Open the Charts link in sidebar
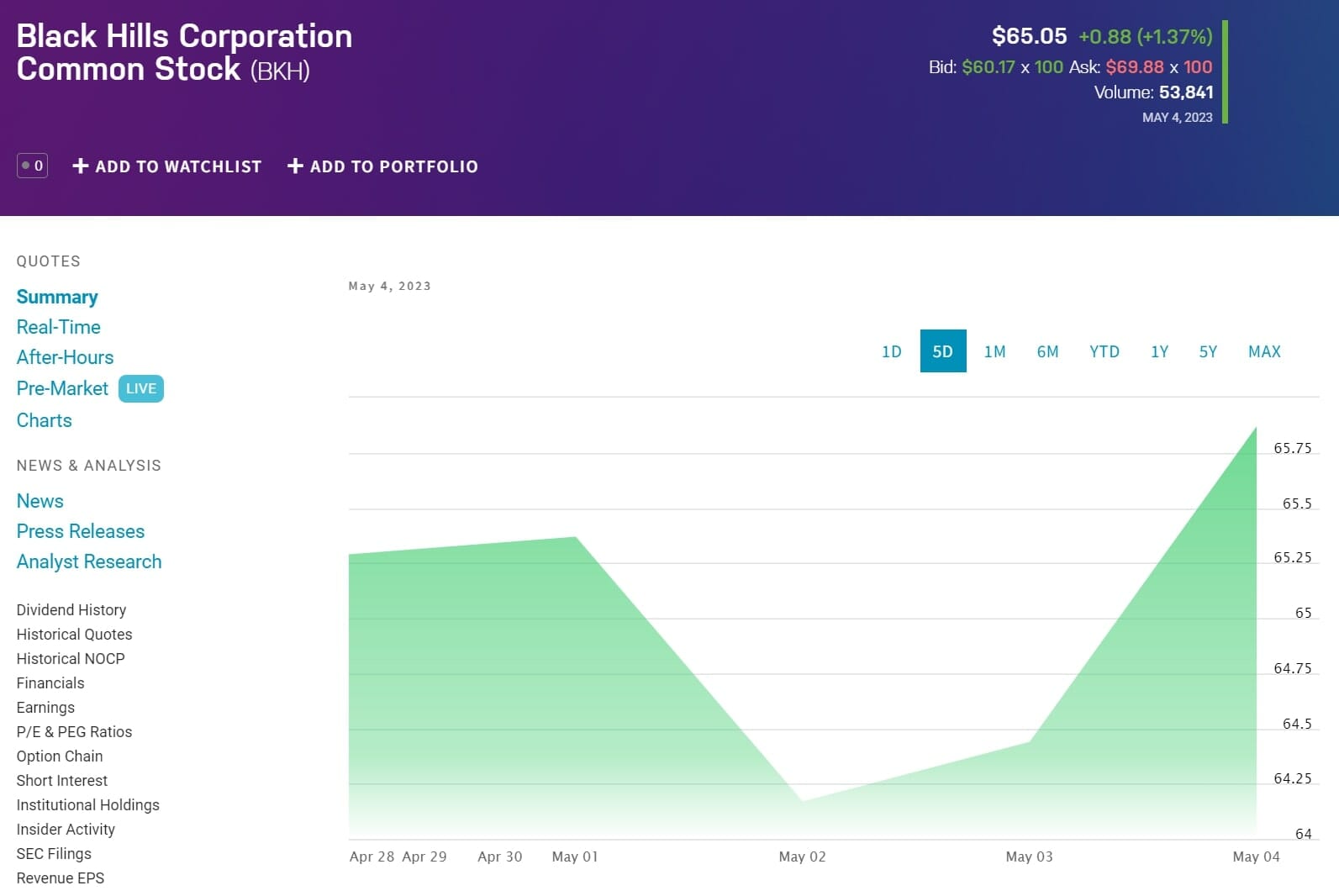This screenshot has height=896, width=1339. 45,420
